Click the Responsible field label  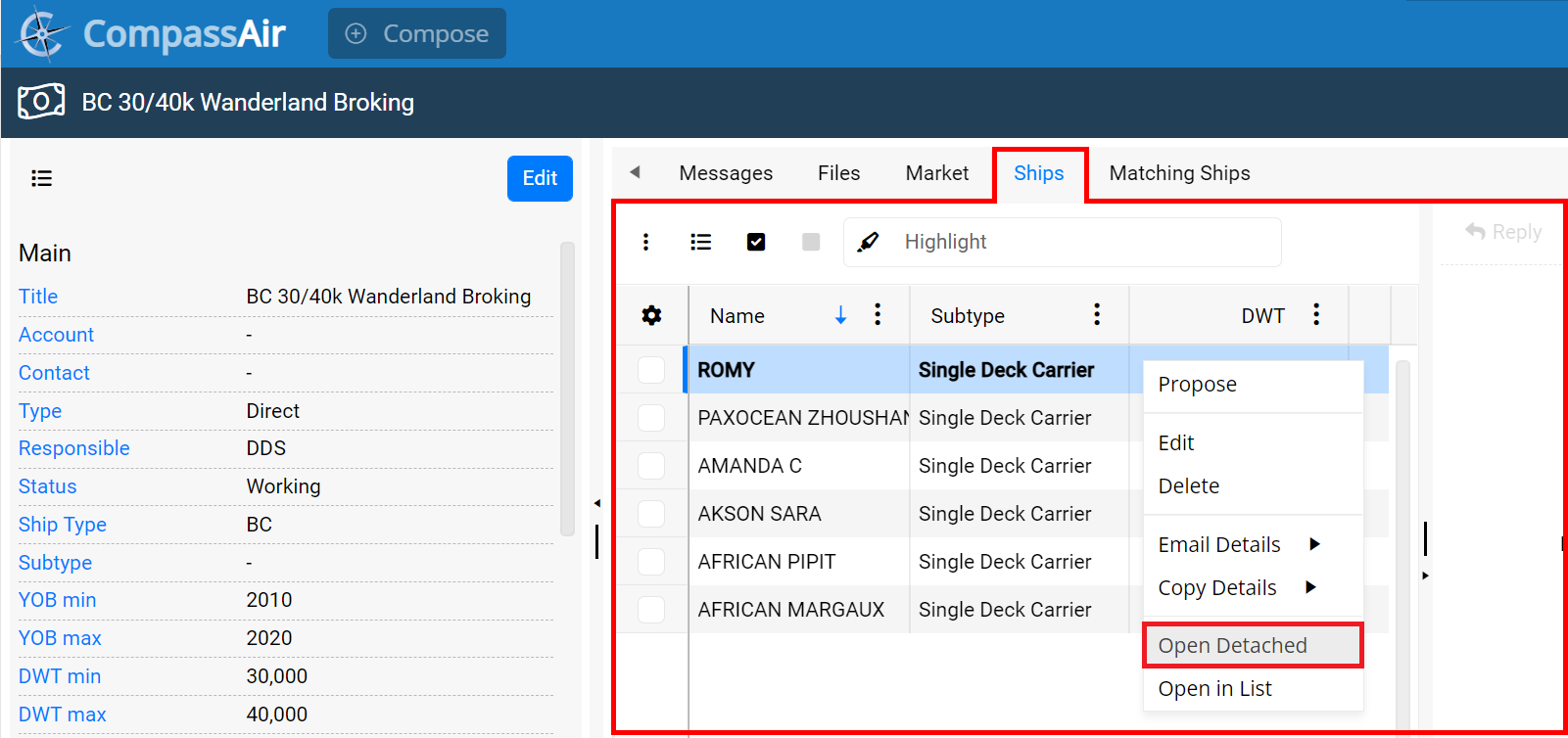(73, 448)
